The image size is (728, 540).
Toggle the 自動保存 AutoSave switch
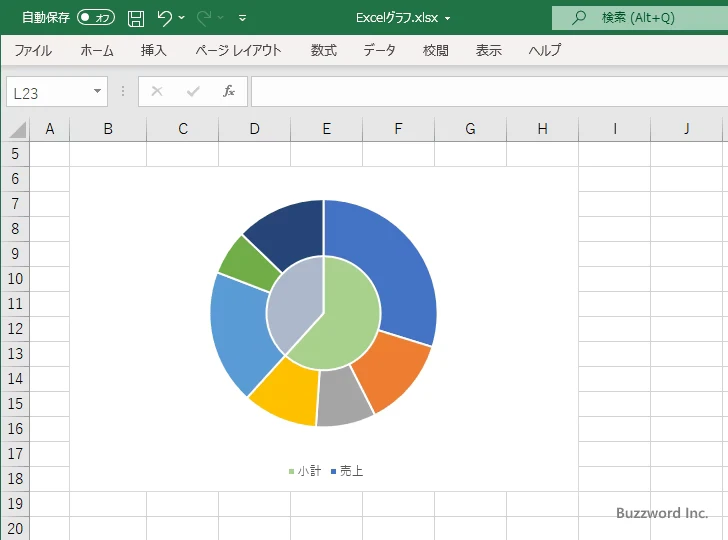96,18
